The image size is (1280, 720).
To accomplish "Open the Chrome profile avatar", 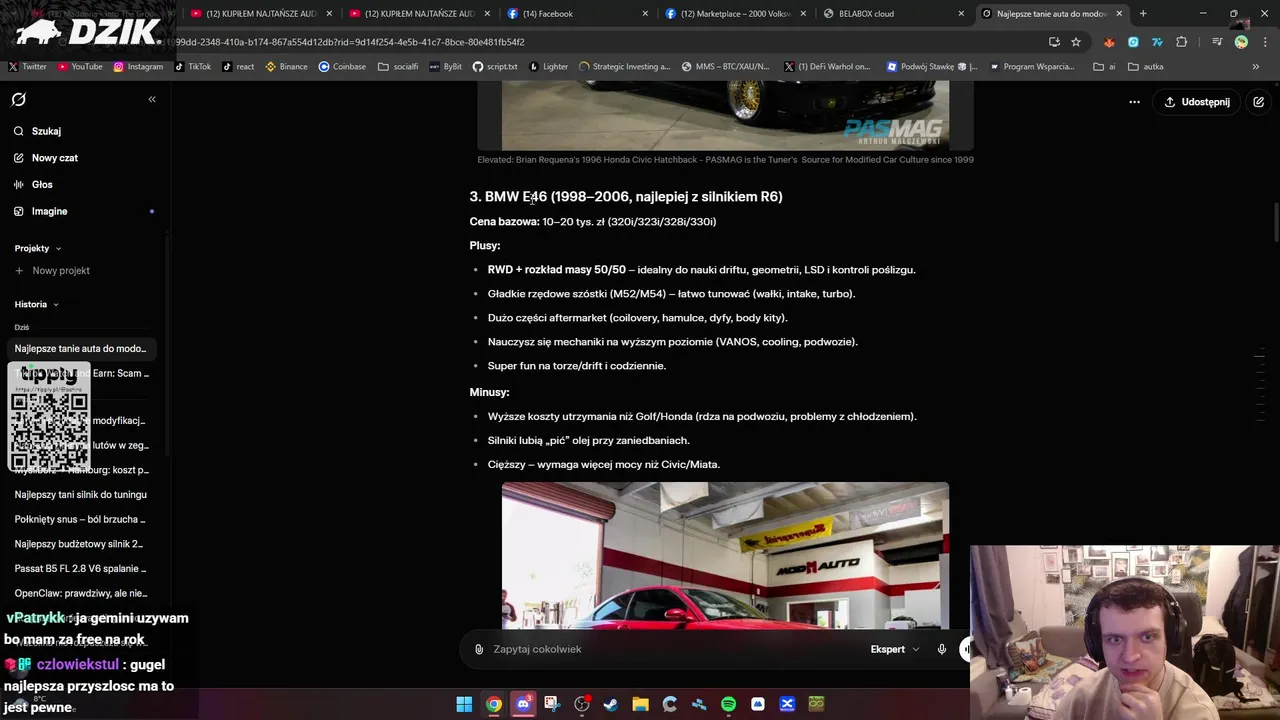I will coord(1241,42).
